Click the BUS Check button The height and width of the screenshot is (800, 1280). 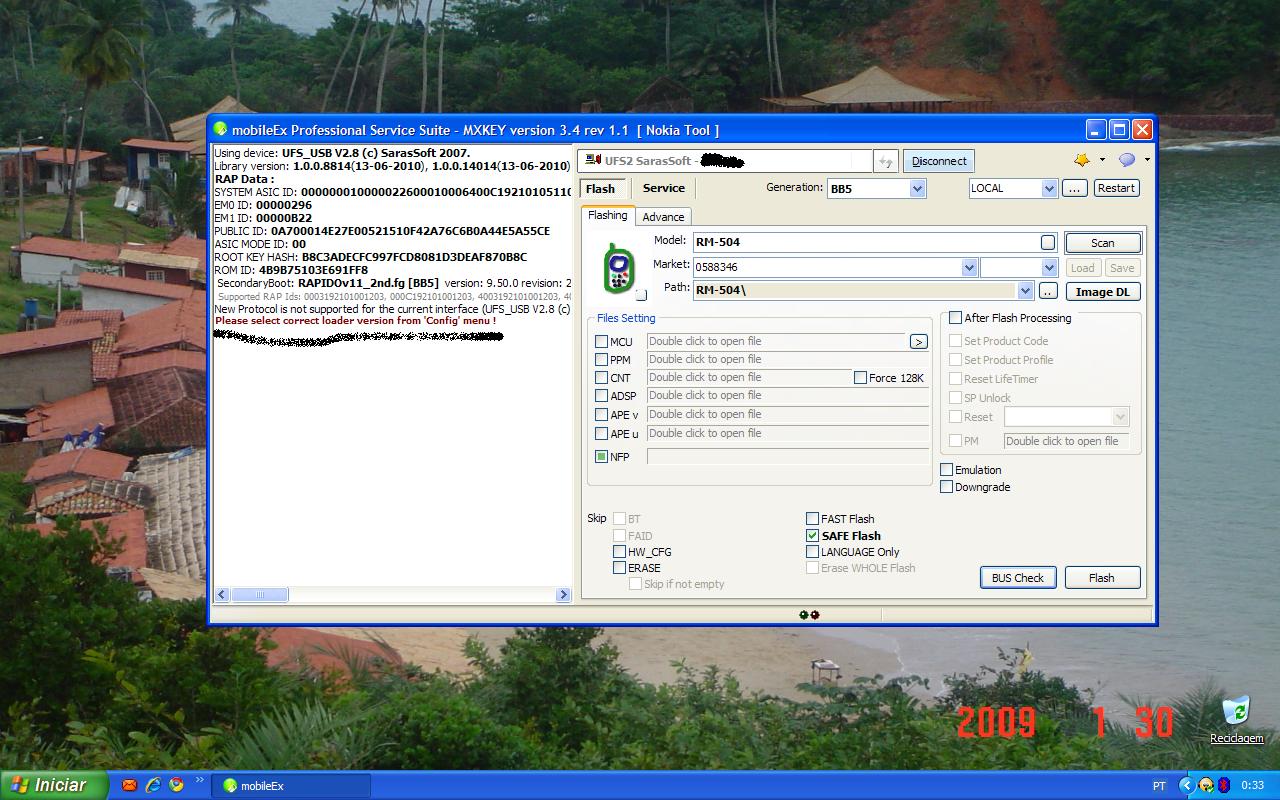pos(1018,577)
